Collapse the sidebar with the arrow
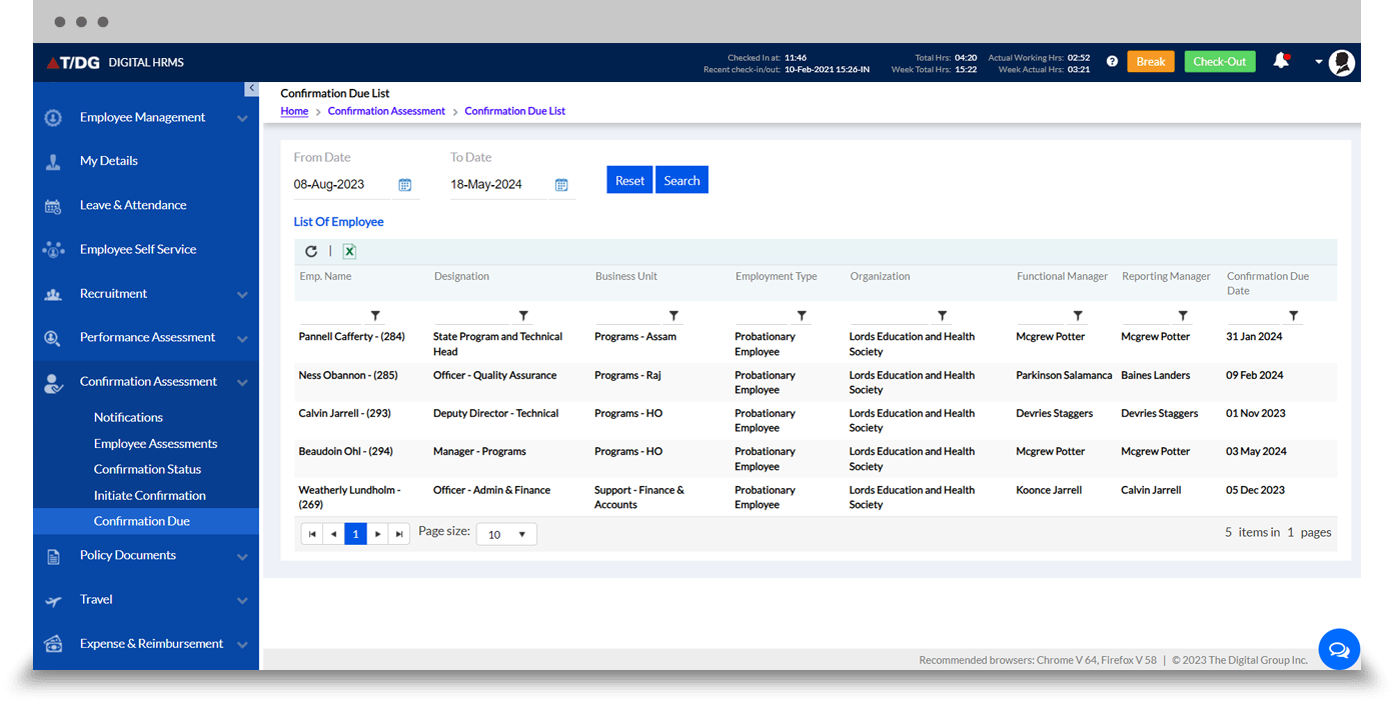The width and height of the screenshot is (1395, 704). pos(251,89)
